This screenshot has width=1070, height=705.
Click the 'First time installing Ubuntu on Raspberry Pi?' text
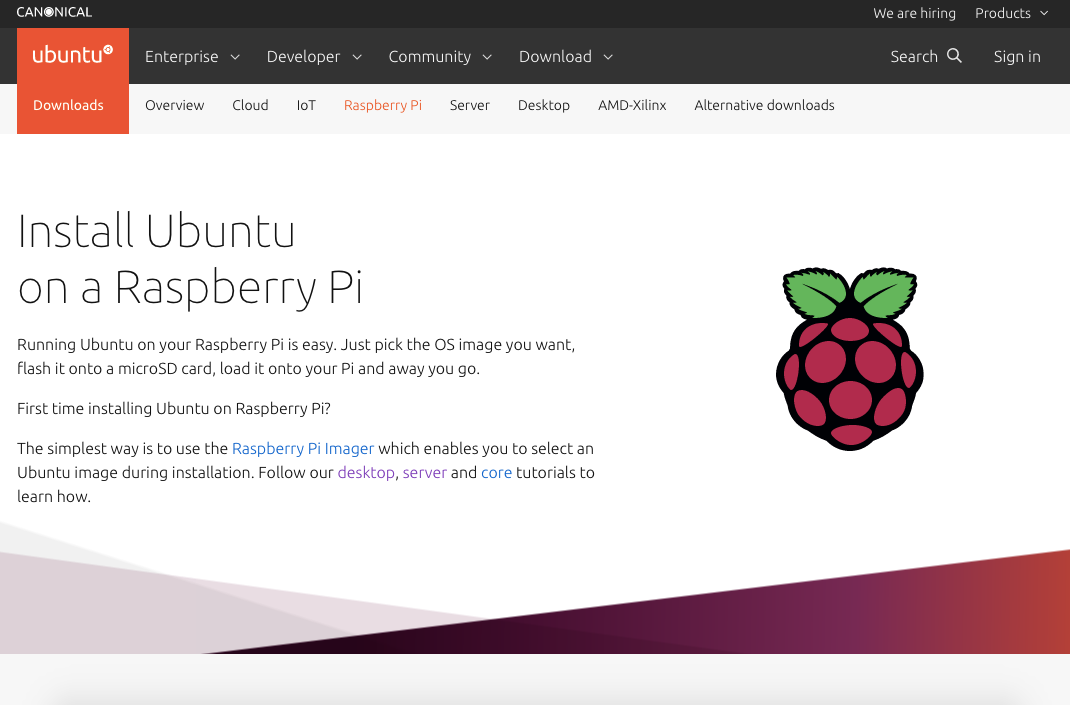tap(174, 408)
